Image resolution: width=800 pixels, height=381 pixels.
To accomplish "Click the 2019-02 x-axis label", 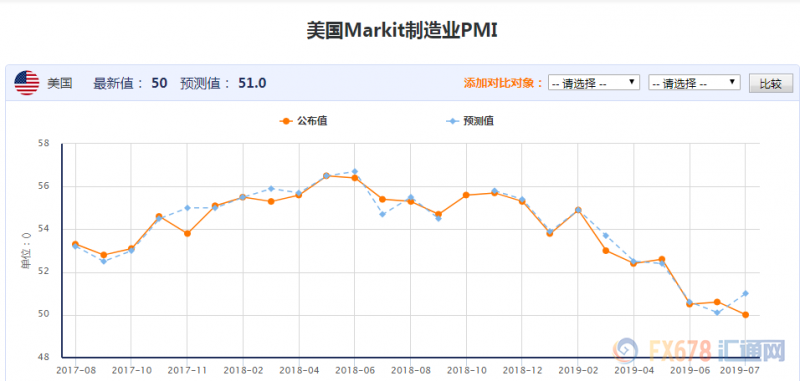I will point(578,369).
